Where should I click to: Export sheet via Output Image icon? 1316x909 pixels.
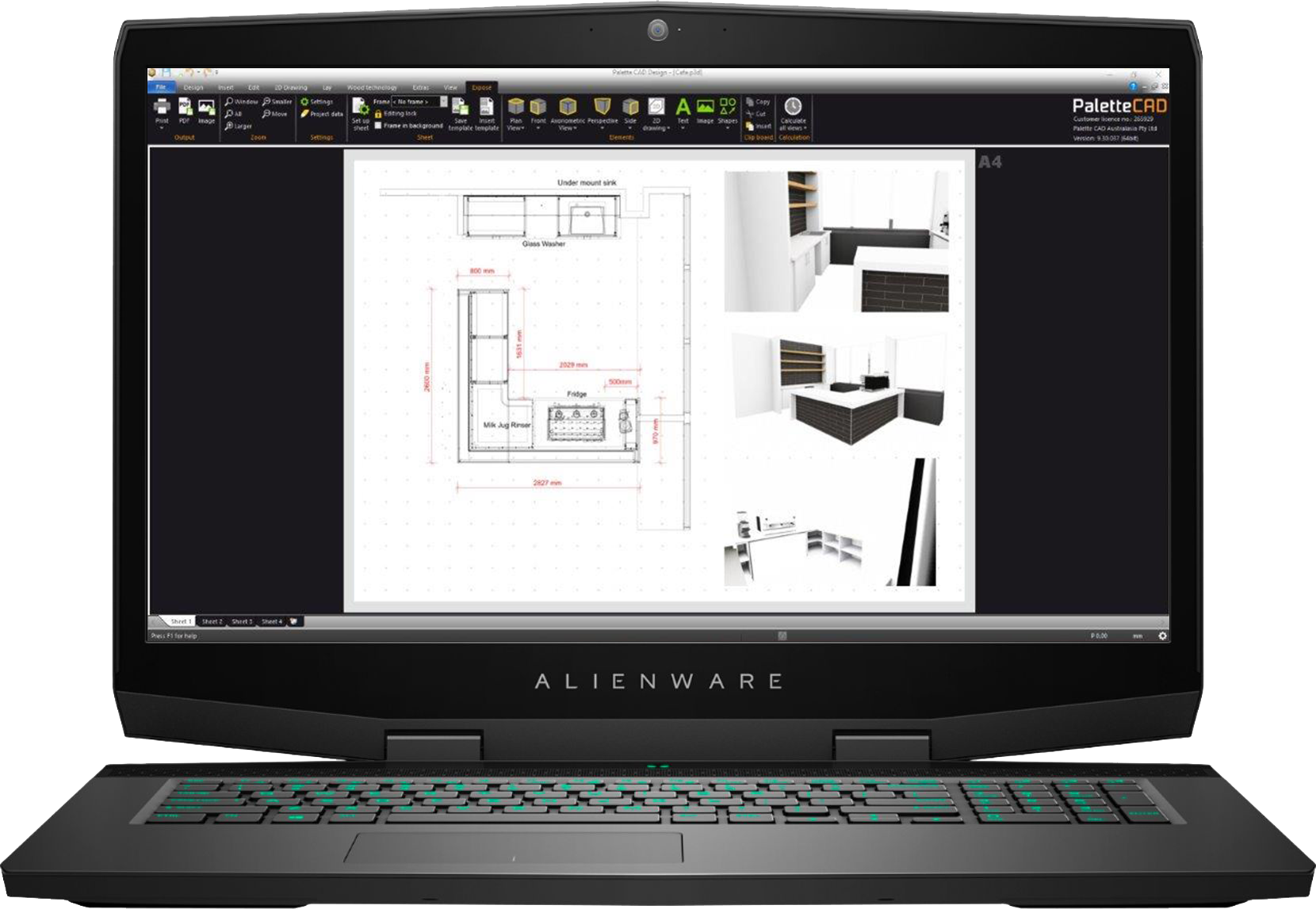coord(206,111)
